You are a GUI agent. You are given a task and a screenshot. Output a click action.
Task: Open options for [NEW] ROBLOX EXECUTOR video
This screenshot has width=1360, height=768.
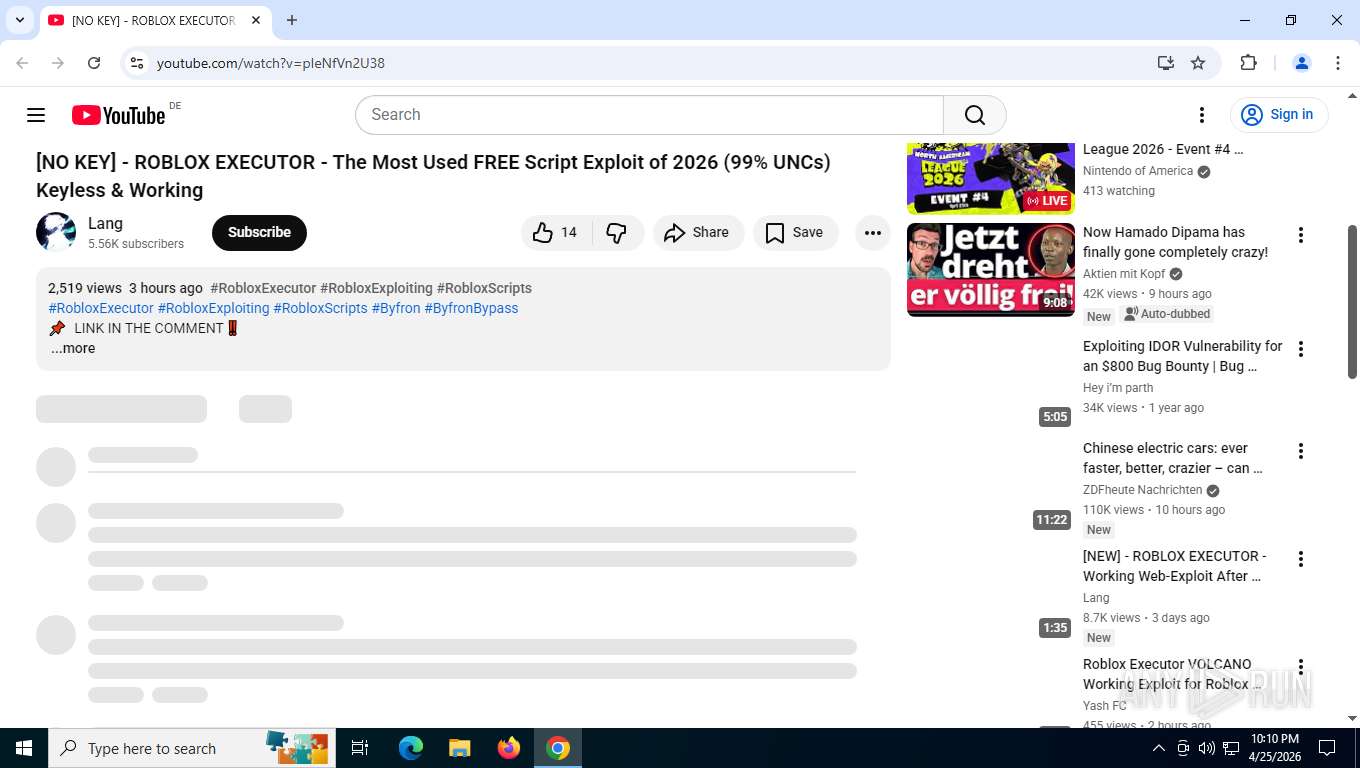coord(1301,559)
